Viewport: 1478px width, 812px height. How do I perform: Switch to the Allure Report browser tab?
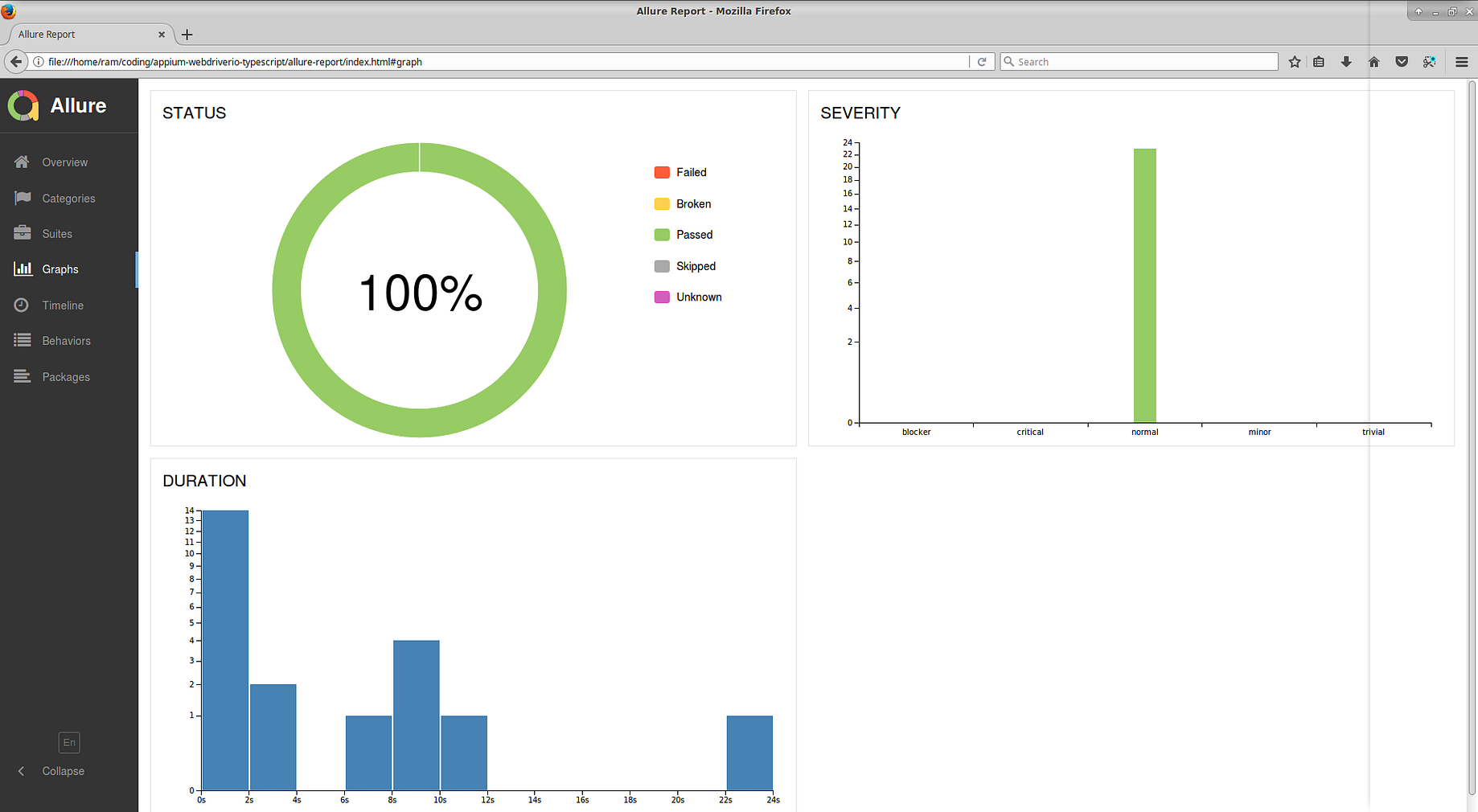tap(80, 34)
